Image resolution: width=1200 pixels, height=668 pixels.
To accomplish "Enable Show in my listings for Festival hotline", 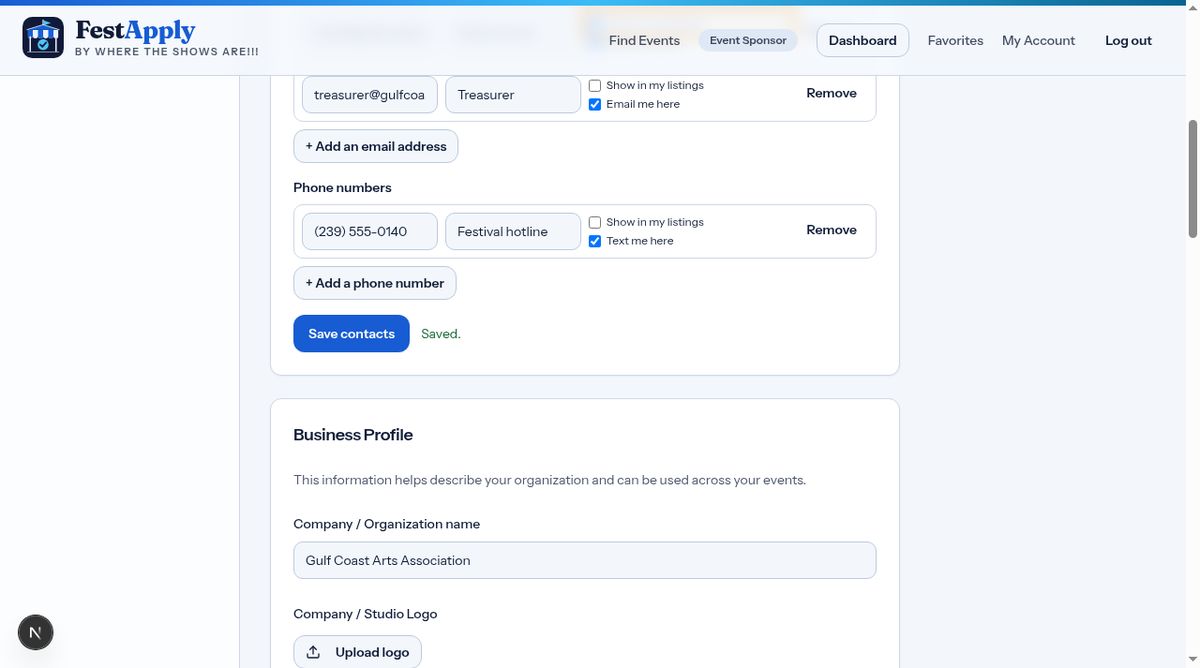I will 595,222.
